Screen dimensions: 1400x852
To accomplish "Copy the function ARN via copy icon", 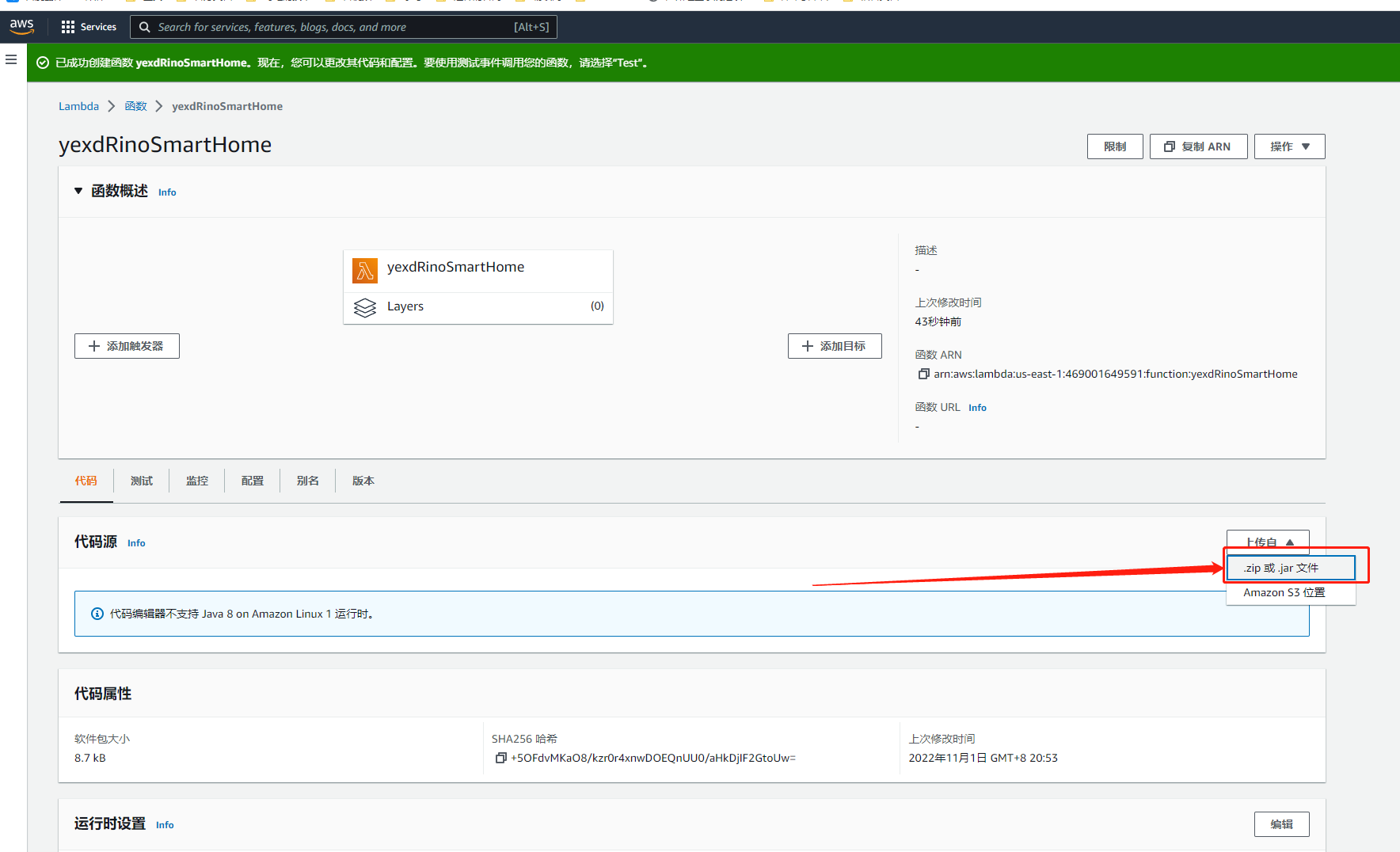I will 923,374.
